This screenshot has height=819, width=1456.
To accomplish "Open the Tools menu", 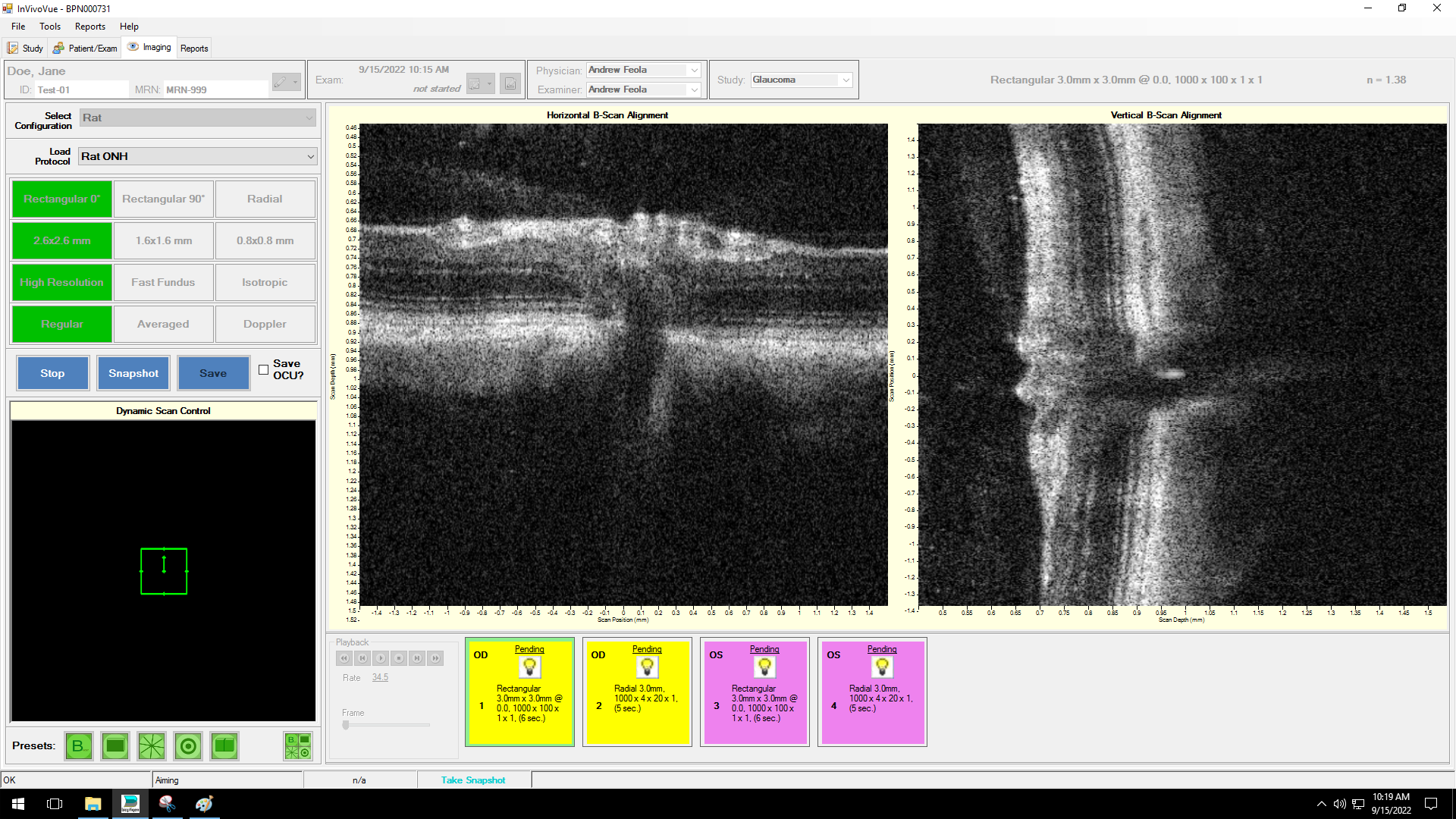I will coord(50,27).
